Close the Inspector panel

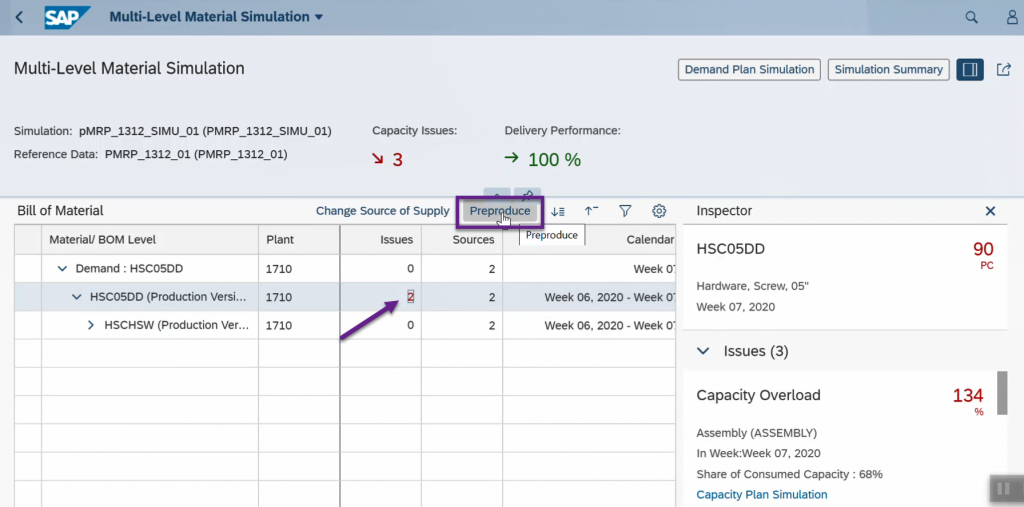point(990,211)
